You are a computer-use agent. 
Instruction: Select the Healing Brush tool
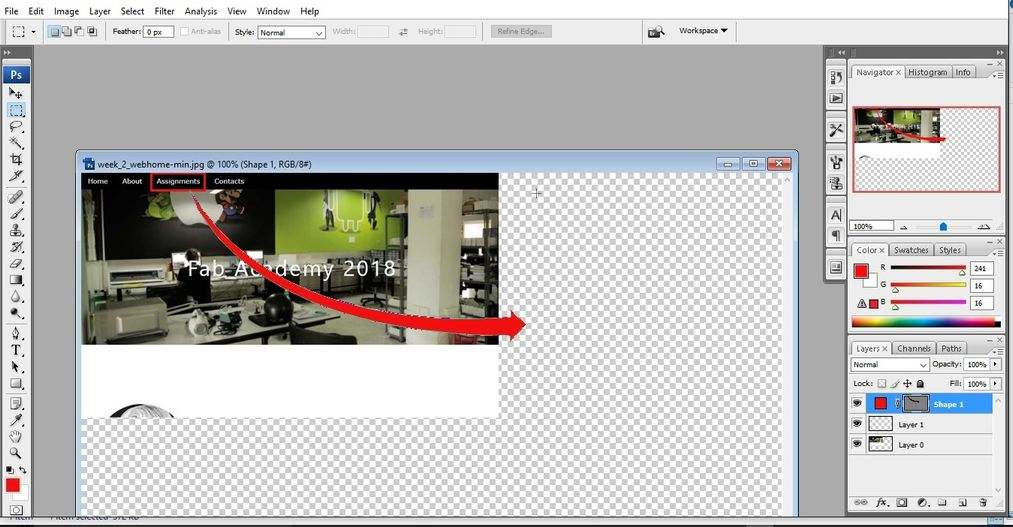(16, 197)
